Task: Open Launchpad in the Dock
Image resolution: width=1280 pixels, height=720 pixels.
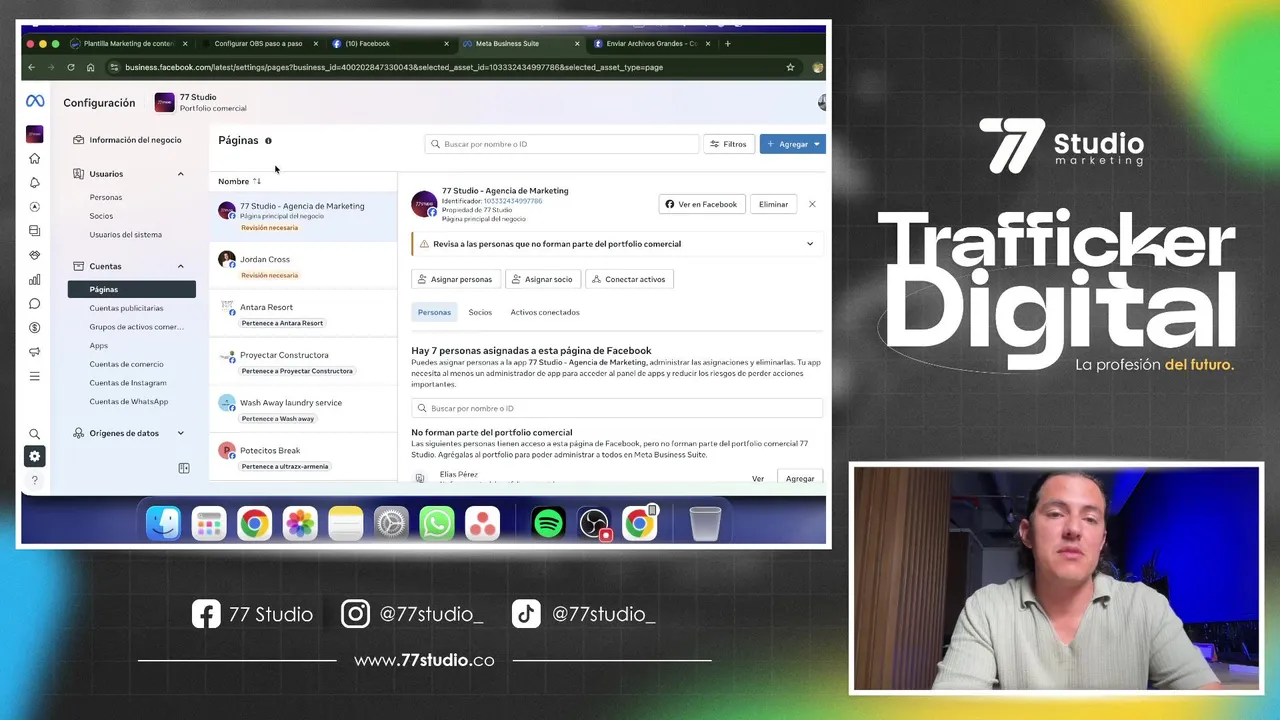Action: pos(209,523)
